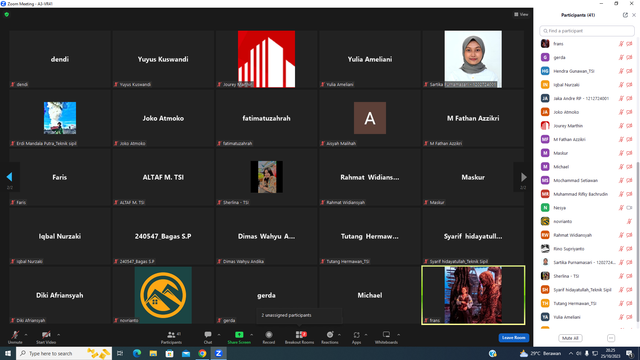
Task: Click the Leave Room button
Action: click(x=513, y=338)
